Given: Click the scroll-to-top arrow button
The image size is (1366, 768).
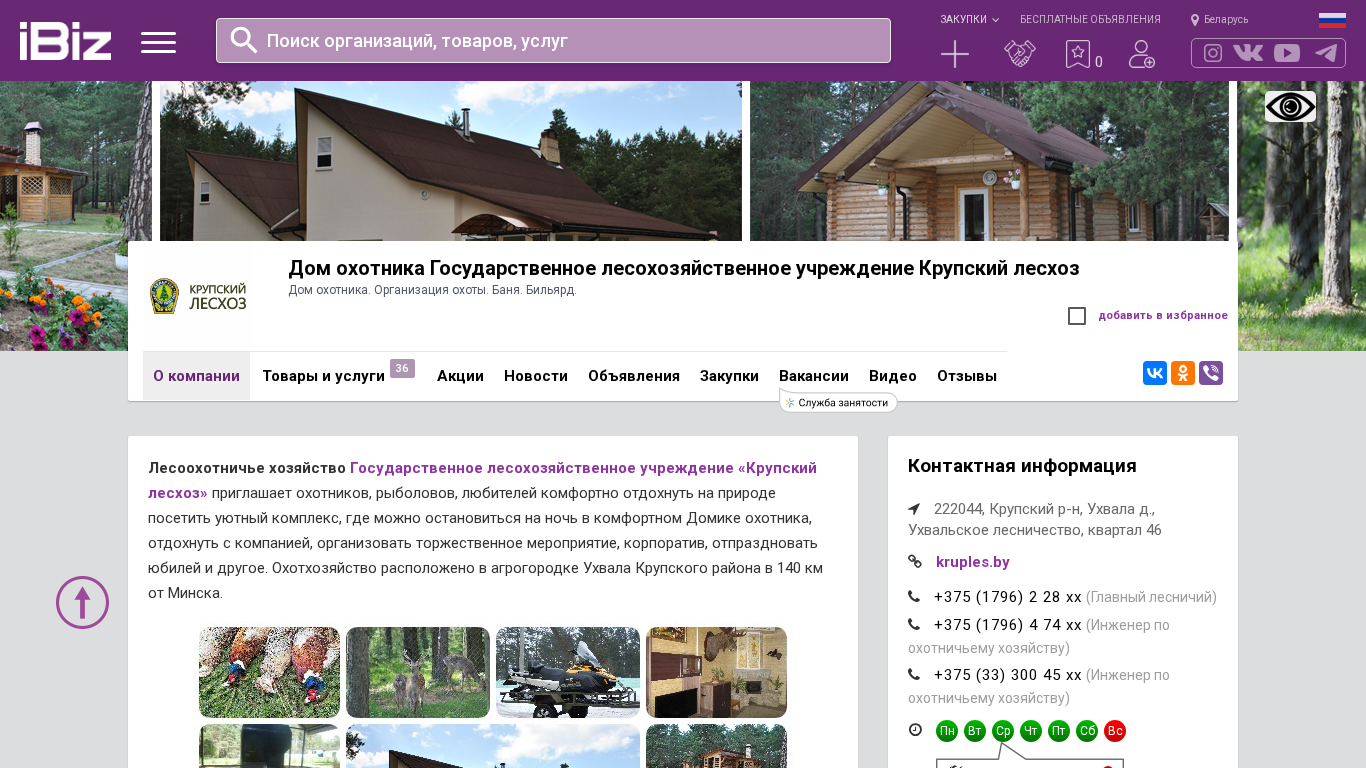Looking at the screenshot, I should click(82, 602).
